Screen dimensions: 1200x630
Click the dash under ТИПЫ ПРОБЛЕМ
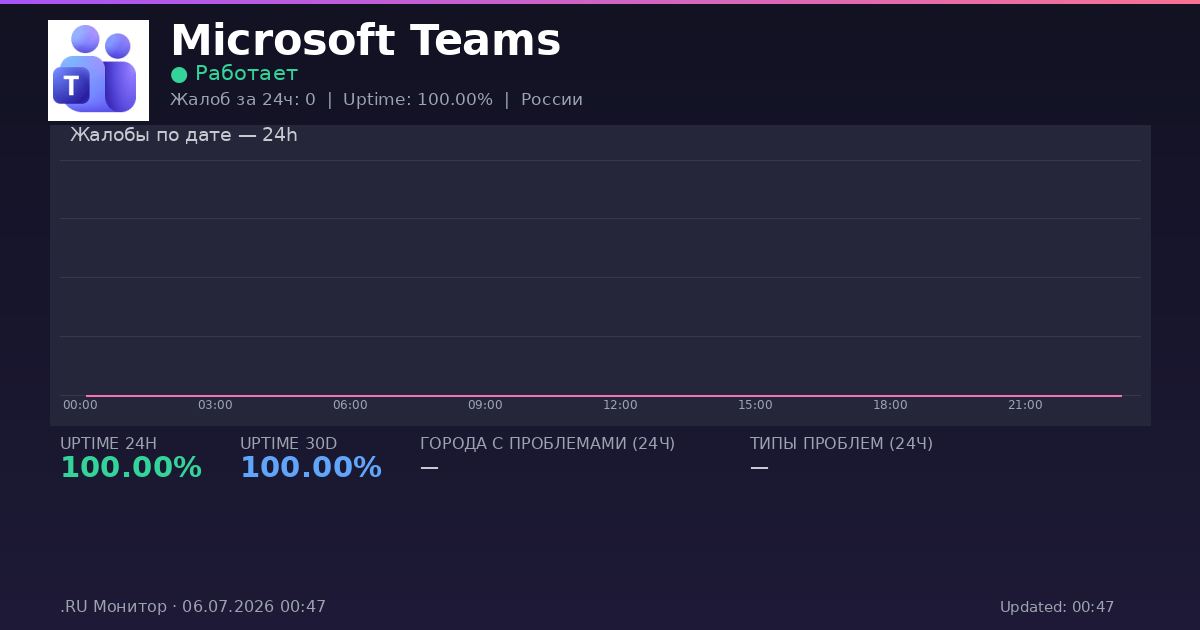pyautogui.click(x=759, y=467)
